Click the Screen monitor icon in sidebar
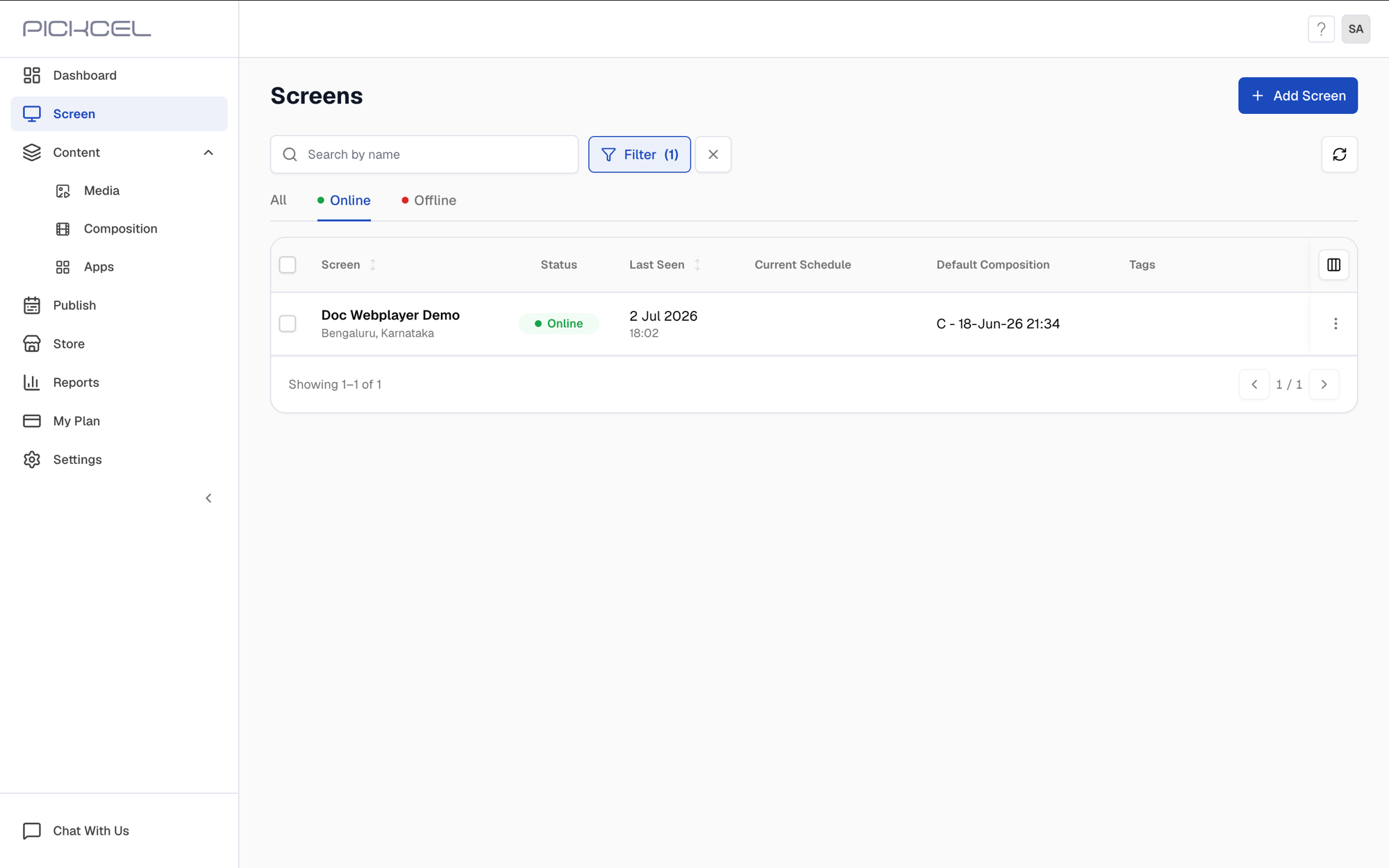 point(32,114)
